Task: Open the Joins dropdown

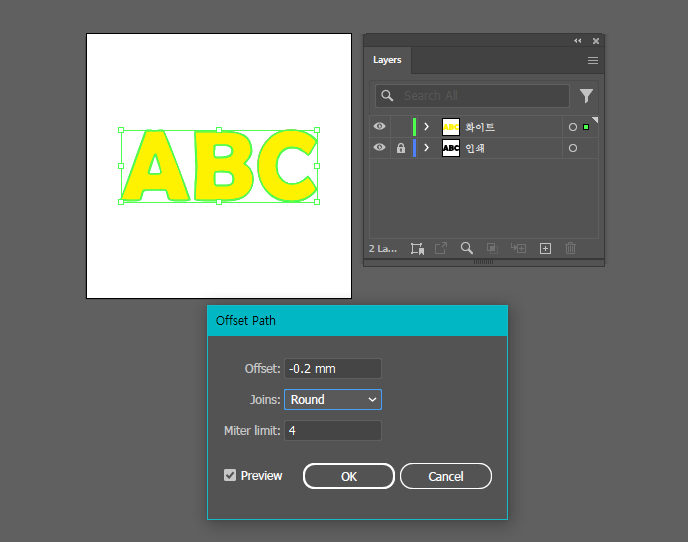Action: (x=333, y=400)
